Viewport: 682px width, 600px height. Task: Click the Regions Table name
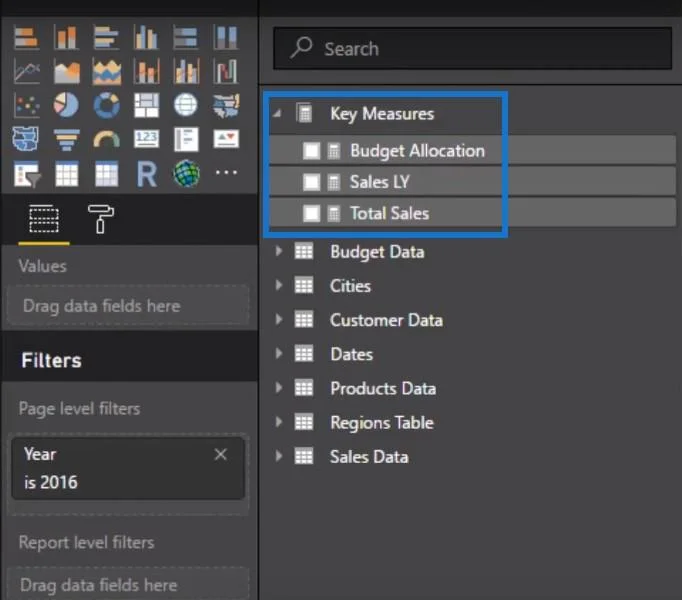382,423
